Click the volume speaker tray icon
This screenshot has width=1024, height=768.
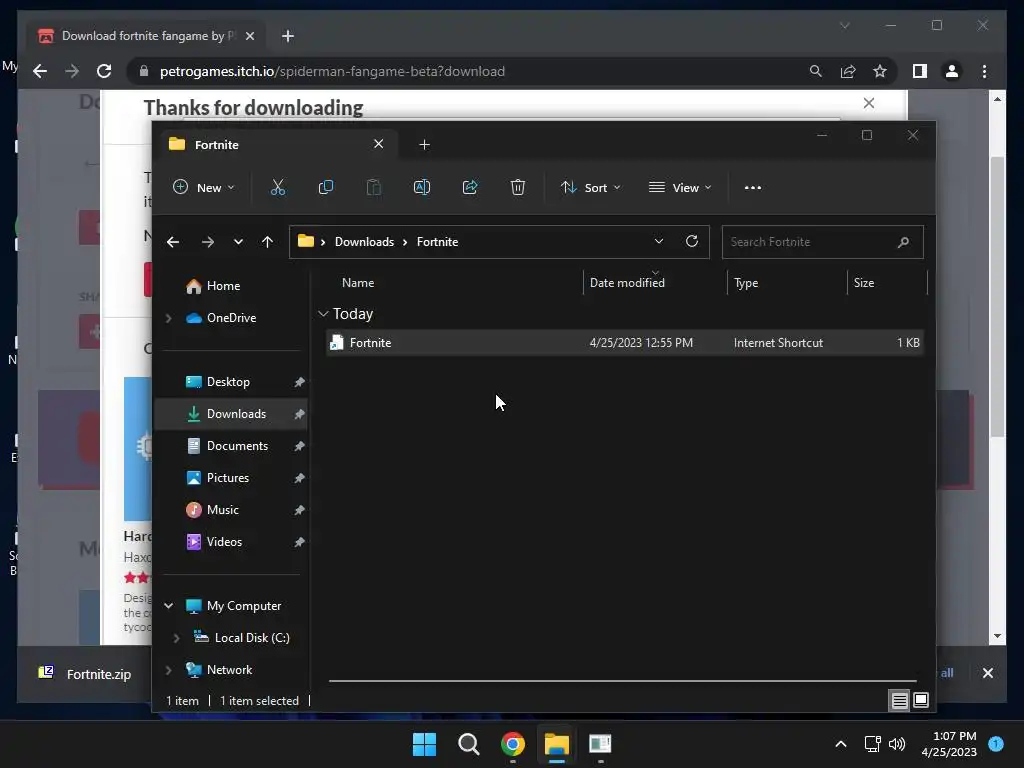[x=897, y=744]
